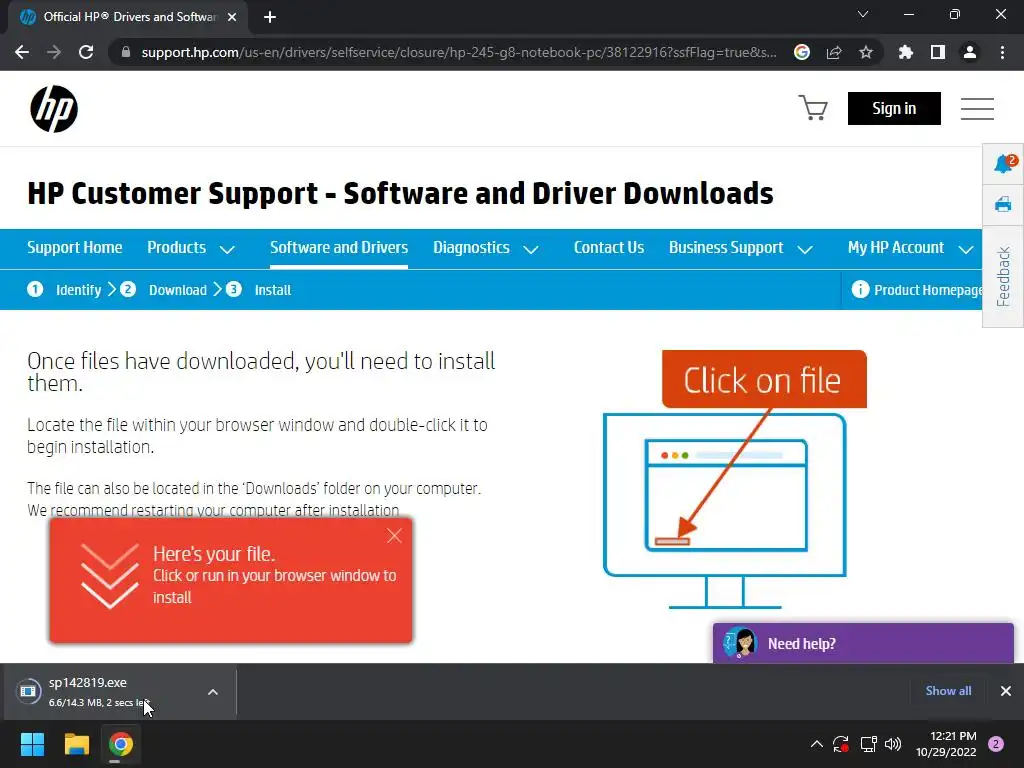Open the Windows Start menu
The width and height of the screenshot is (1024, 768).
point(32,744)
